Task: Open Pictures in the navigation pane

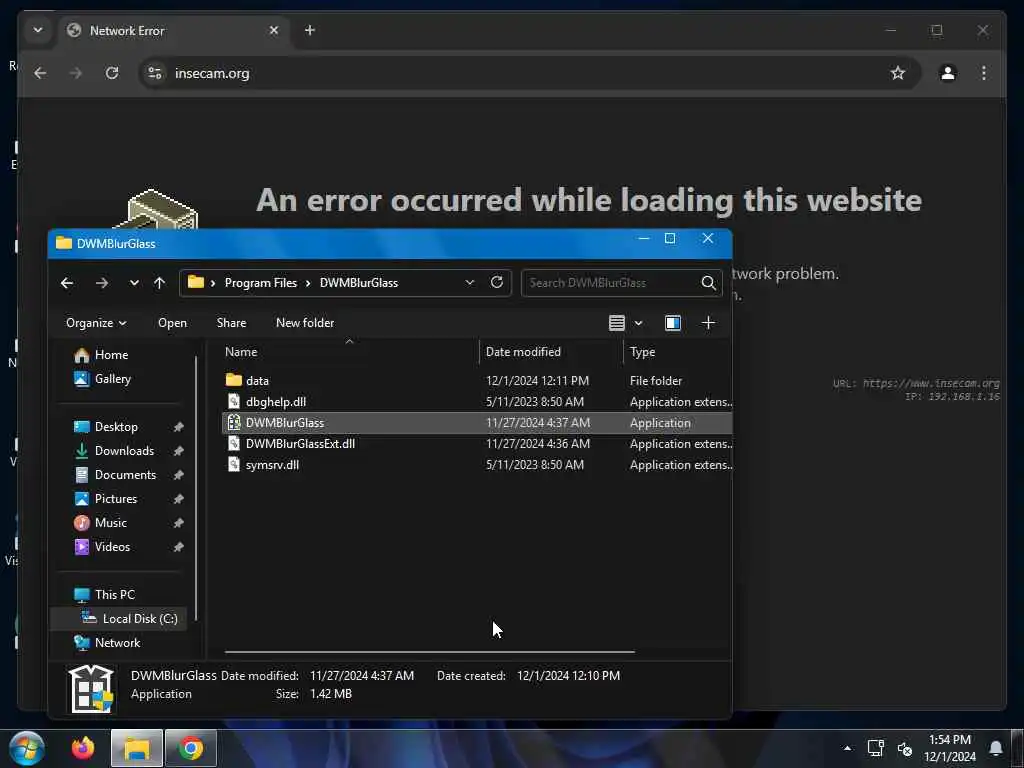Action: click(x=106, y=499)
